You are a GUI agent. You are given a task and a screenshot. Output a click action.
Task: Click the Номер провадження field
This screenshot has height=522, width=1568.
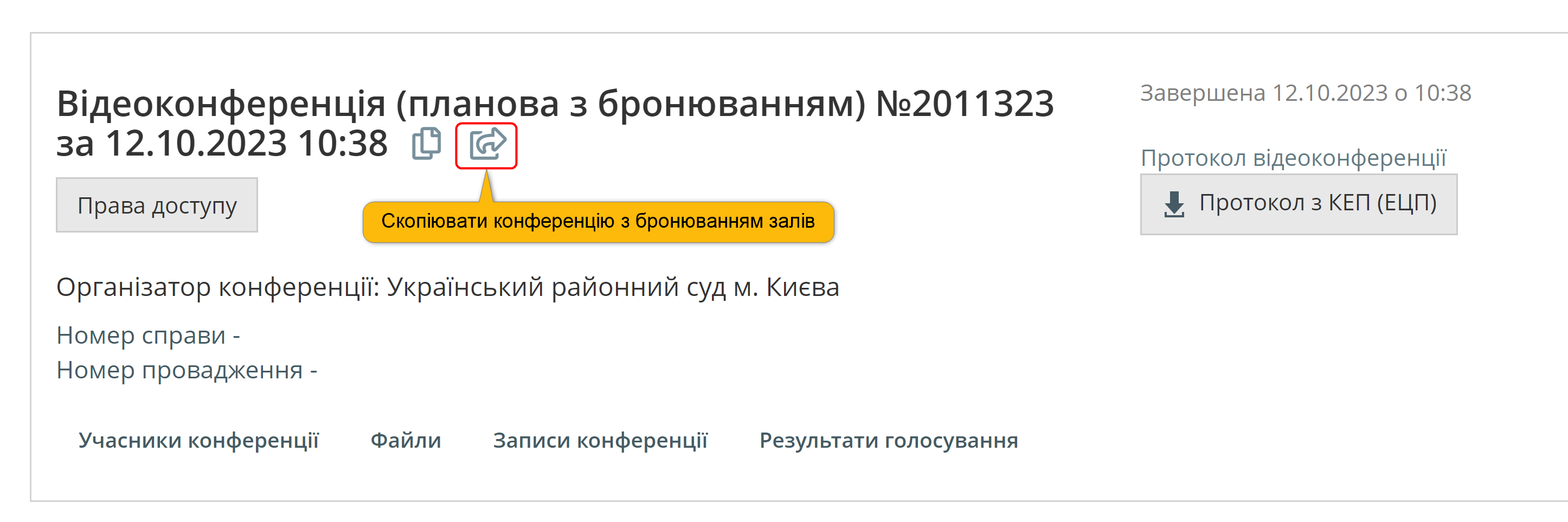click(x=187, y=370)
